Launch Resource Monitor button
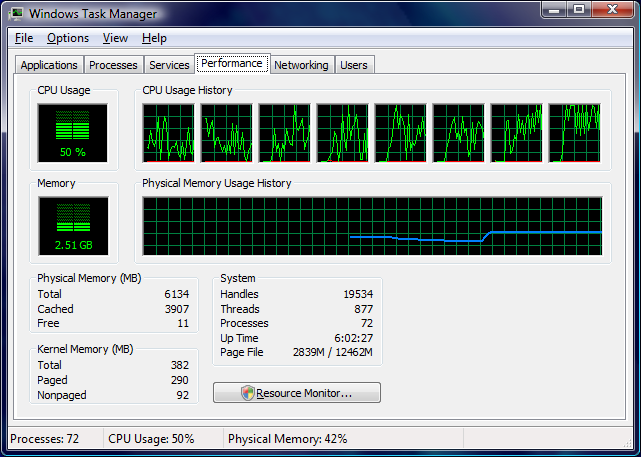 point(297,393)
